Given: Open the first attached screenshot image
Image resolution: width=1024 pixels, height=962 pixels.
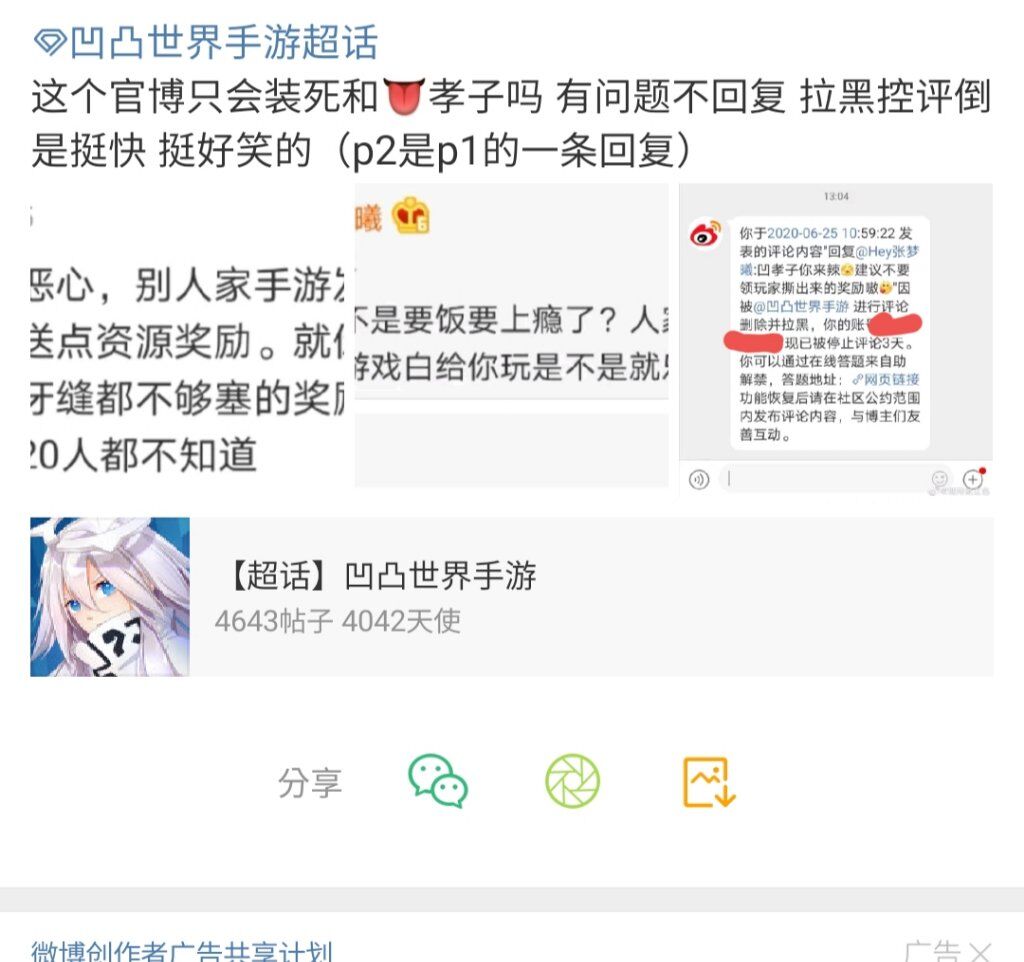Looking at the screenshot, I should [x=188, y=335].
